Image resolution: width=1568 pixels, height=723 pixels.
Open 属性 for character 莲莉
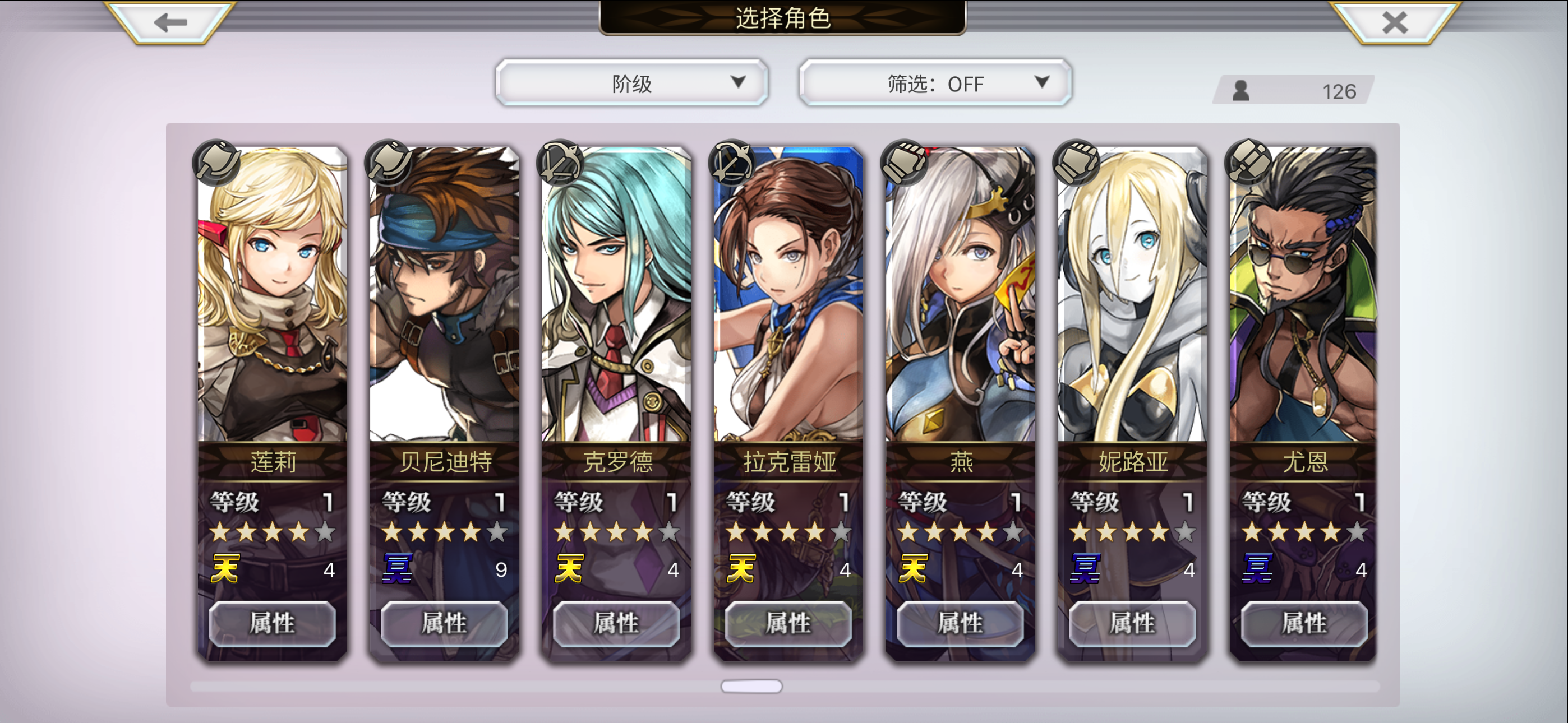272,623
